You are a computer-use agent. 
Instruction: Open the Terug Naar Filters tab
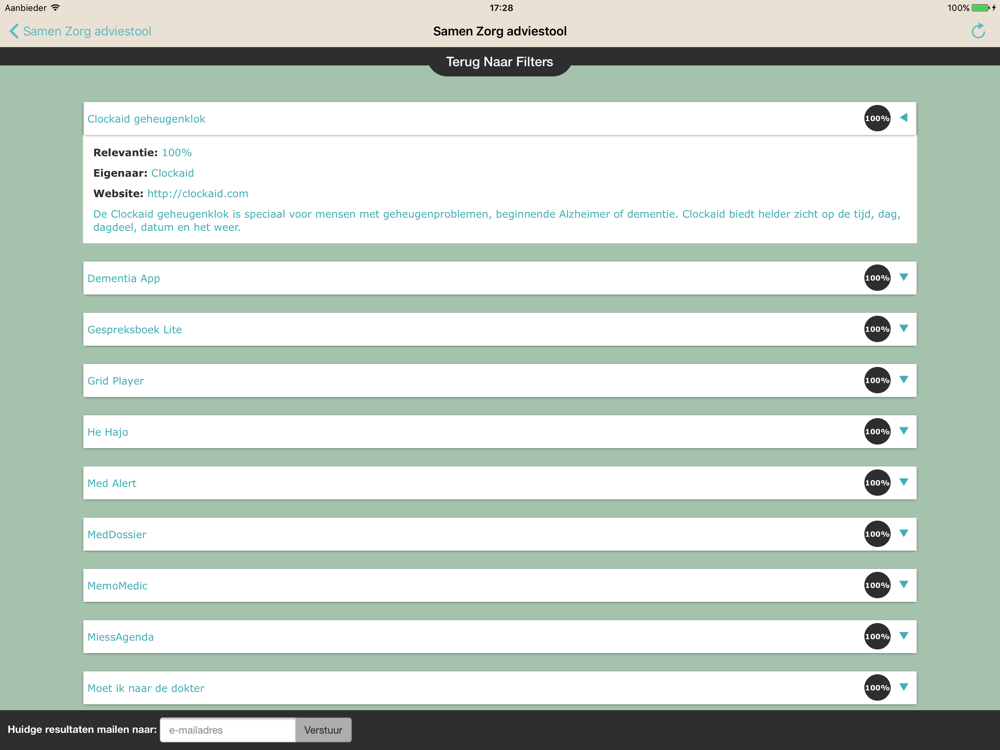pyautogui.click(x=499, y=62)
